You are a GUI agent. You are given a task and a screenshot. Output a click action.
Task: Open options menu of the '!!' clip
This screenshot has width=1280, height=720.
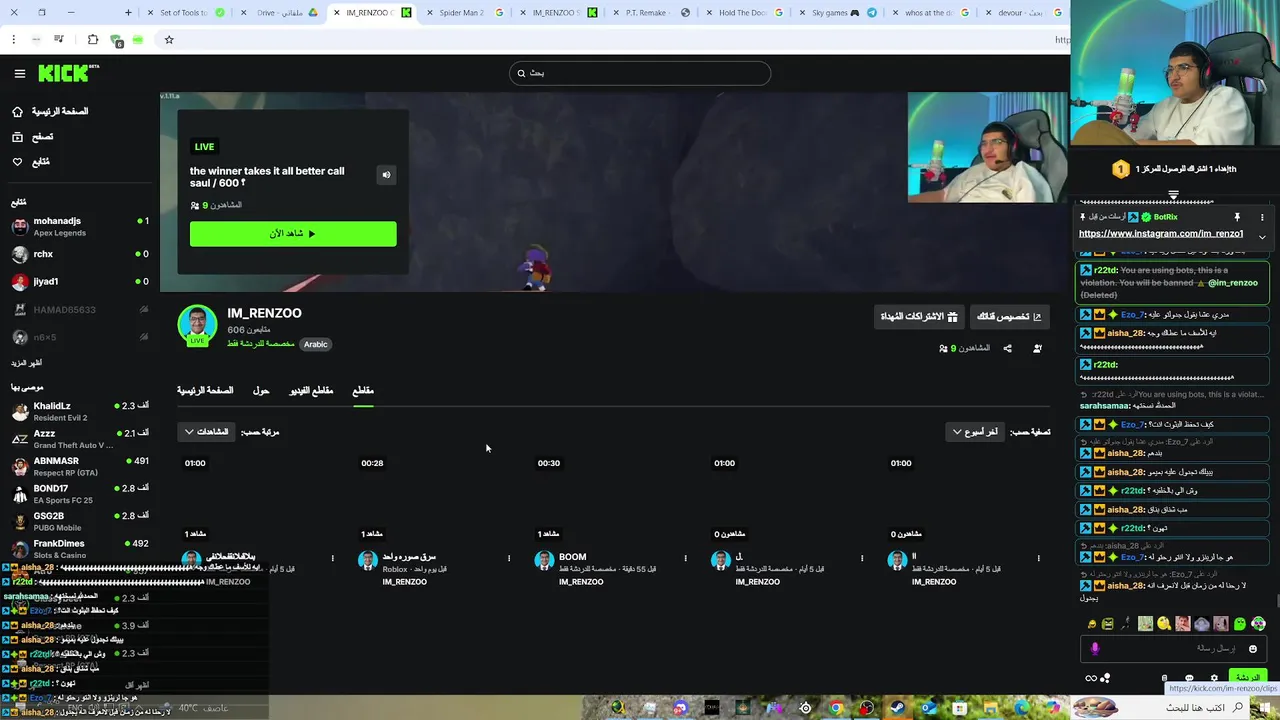coord(1038,558)
